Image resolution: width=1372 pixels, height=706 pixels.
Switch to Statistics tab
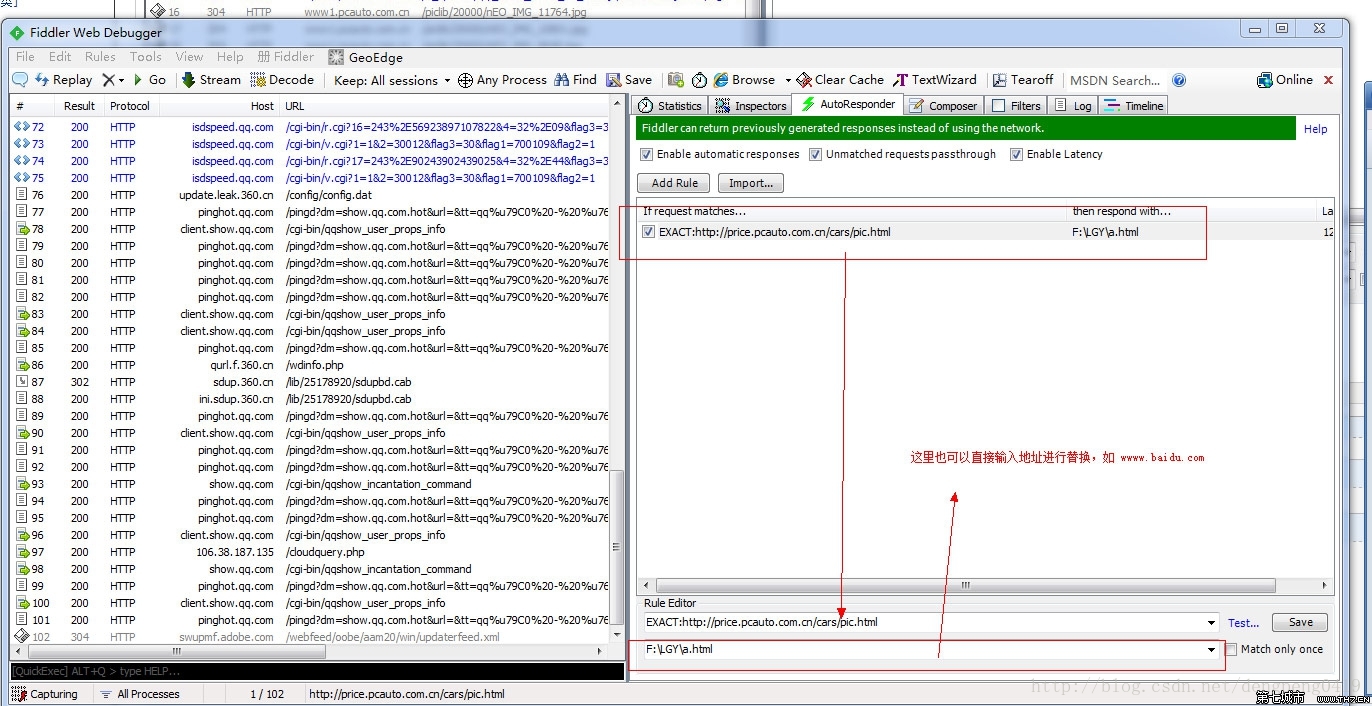tap(670, 105)
